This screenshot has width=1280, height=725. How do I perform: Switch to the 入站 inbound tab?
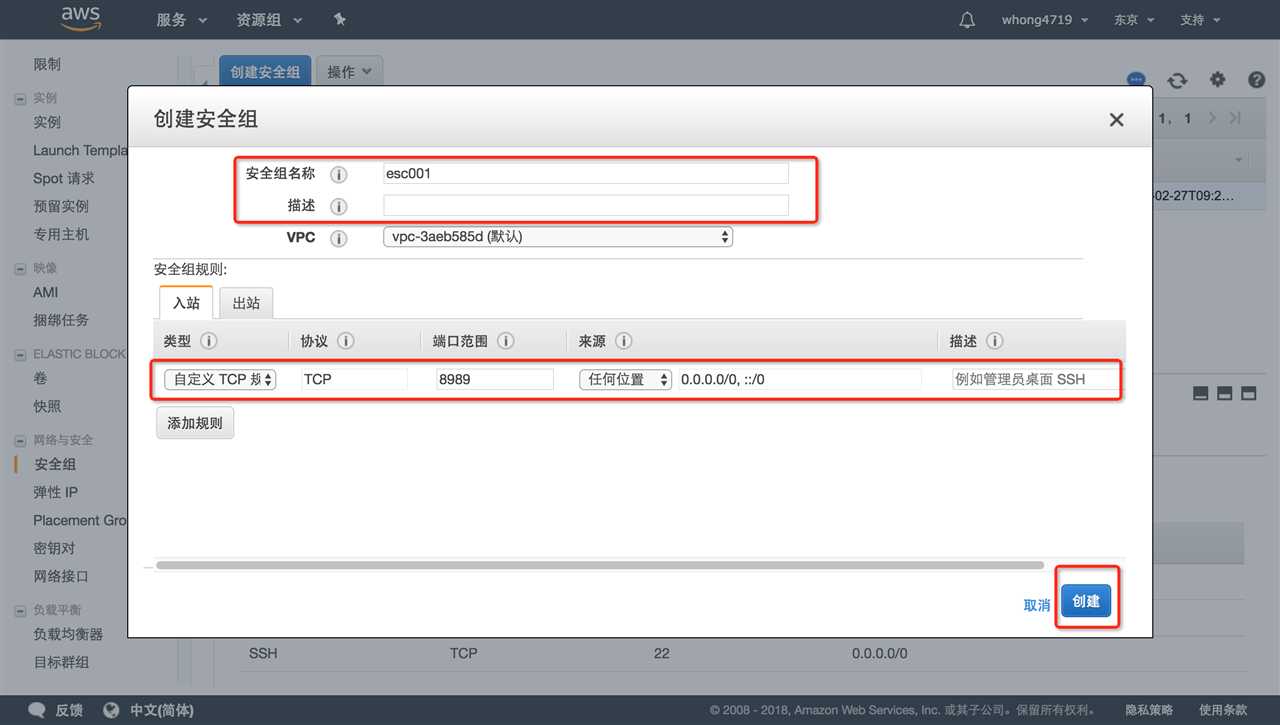pos(186,303)
